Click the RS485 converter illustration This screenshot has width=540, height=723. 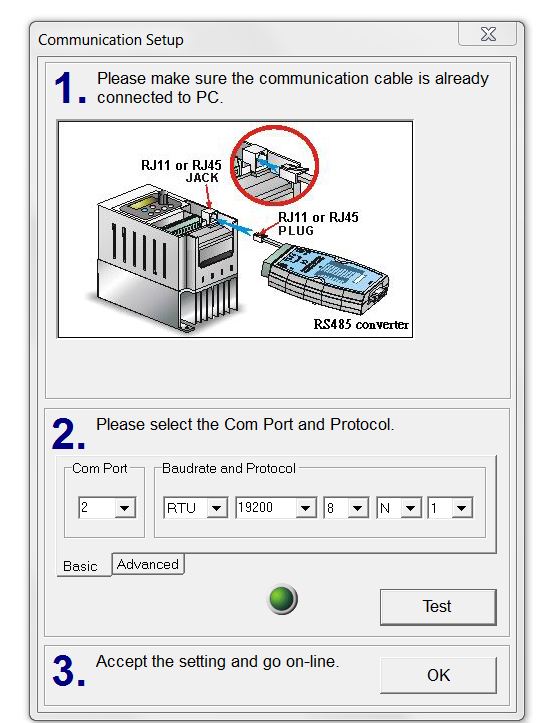(325, 277)
